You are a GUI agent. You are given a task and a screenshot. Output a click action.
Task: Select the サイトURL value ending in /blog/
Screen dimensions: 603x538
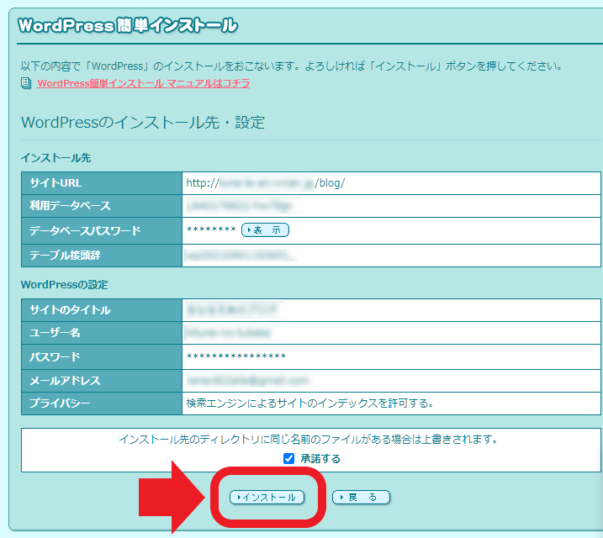(265, 183)
